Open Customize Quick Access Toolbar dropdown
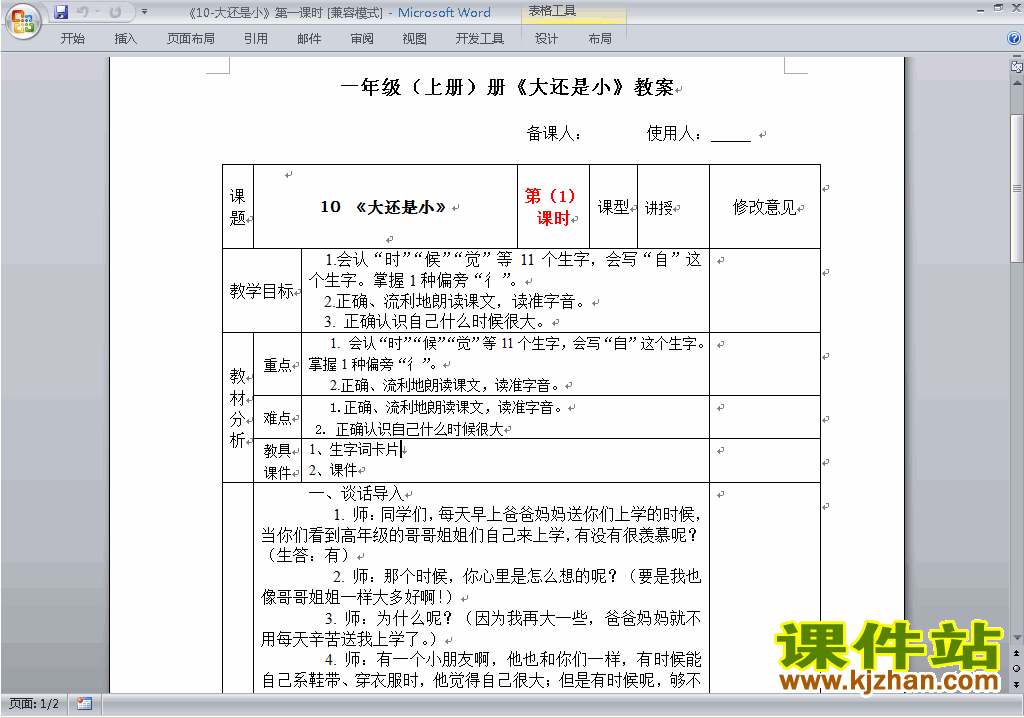This screenshot has height=718, width=1024. 144,12
